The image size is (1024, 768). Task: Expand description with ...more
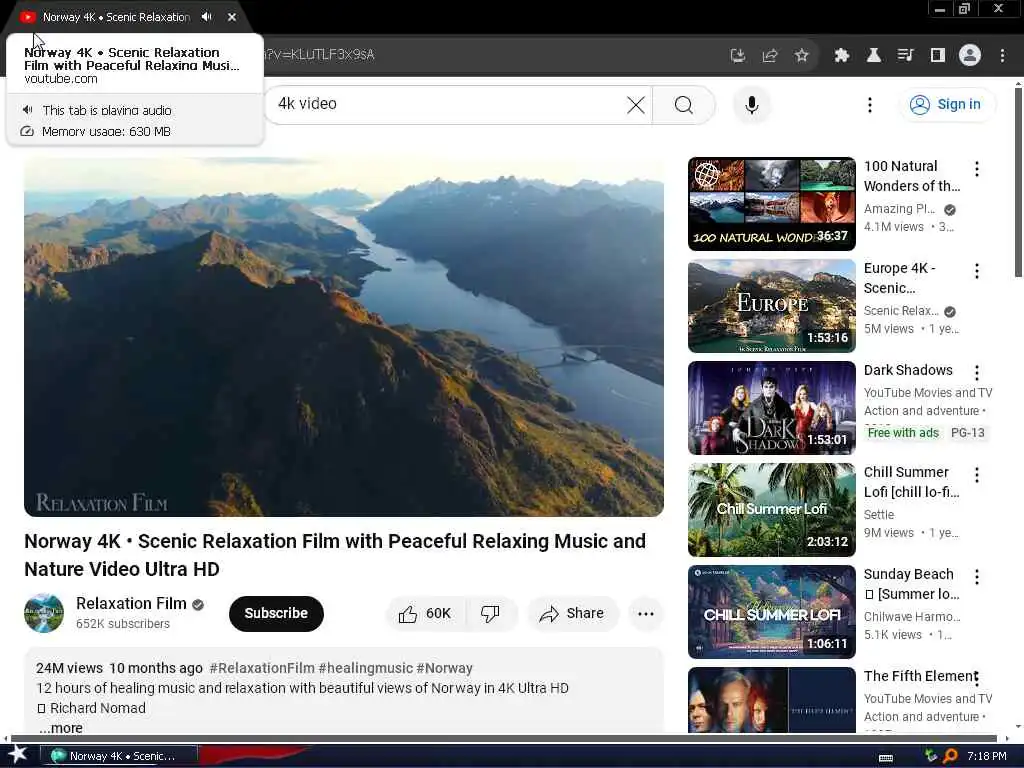[61, 728]
